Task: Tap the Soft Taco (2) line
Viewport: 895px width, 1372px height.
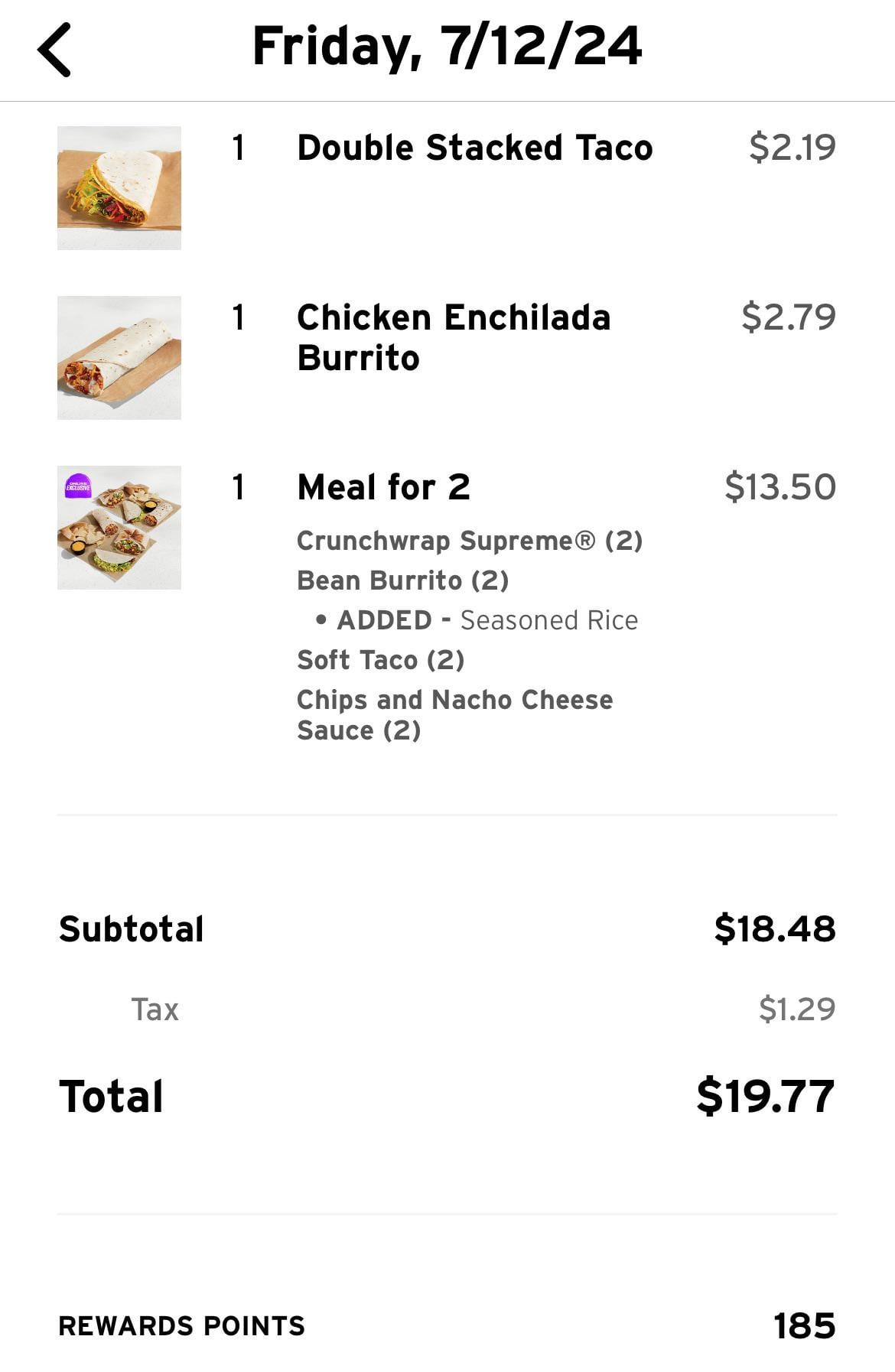Action: click(x=380, y=660)
